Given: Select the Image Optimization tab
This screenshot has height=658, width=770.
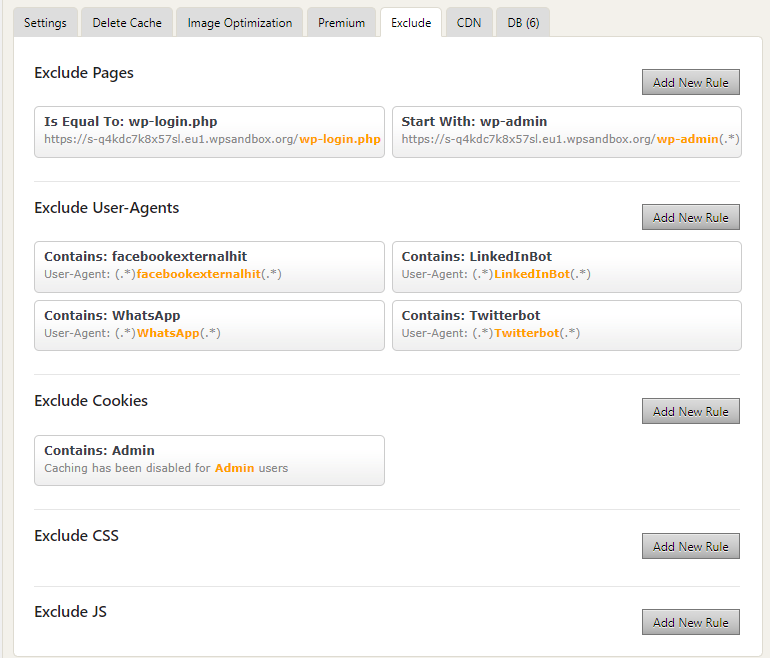Looking at the screenshot, I should point(240,23).
